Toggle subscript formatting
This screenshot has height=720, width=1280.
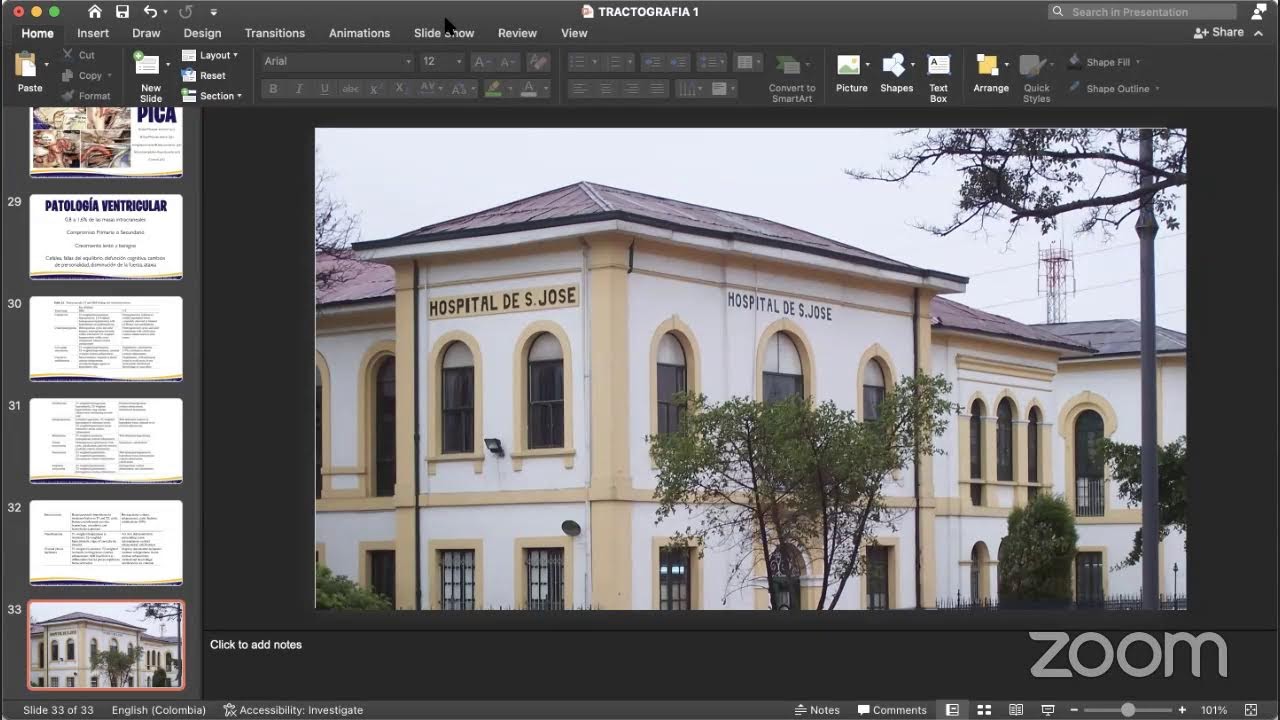400,89
